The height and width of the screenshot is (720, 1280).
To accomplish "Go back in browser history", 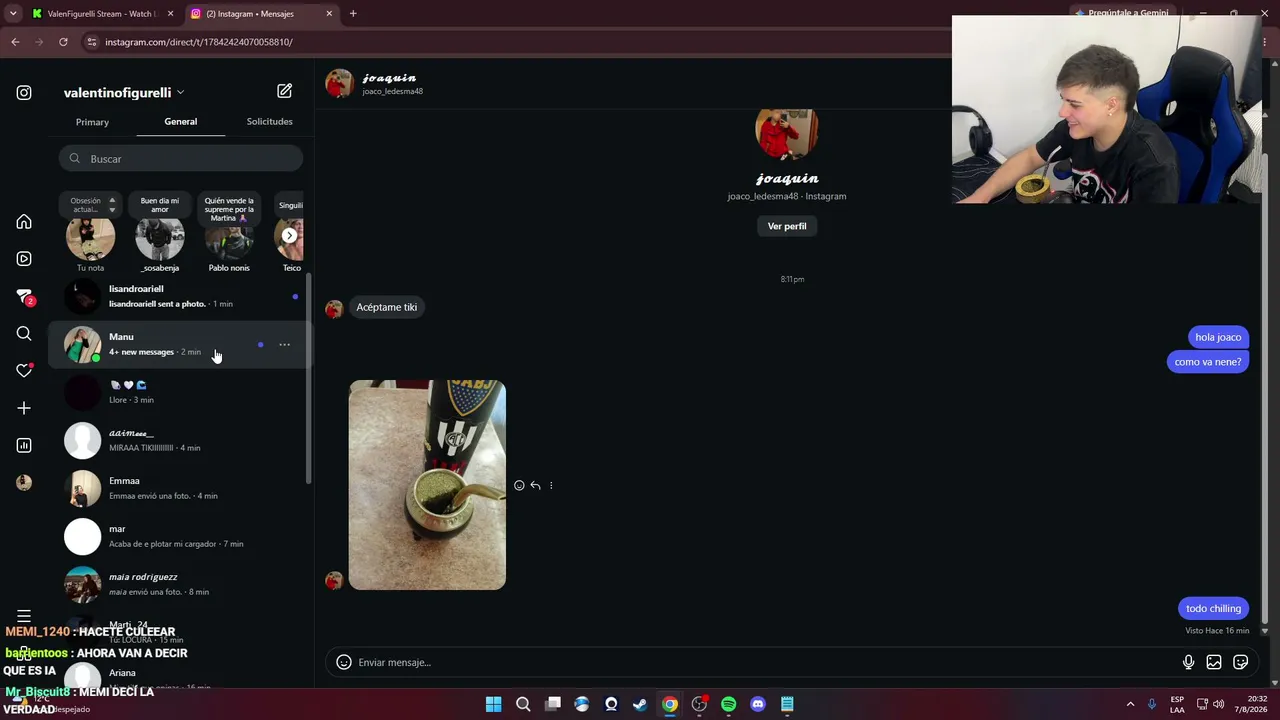I will coord(15,42).
